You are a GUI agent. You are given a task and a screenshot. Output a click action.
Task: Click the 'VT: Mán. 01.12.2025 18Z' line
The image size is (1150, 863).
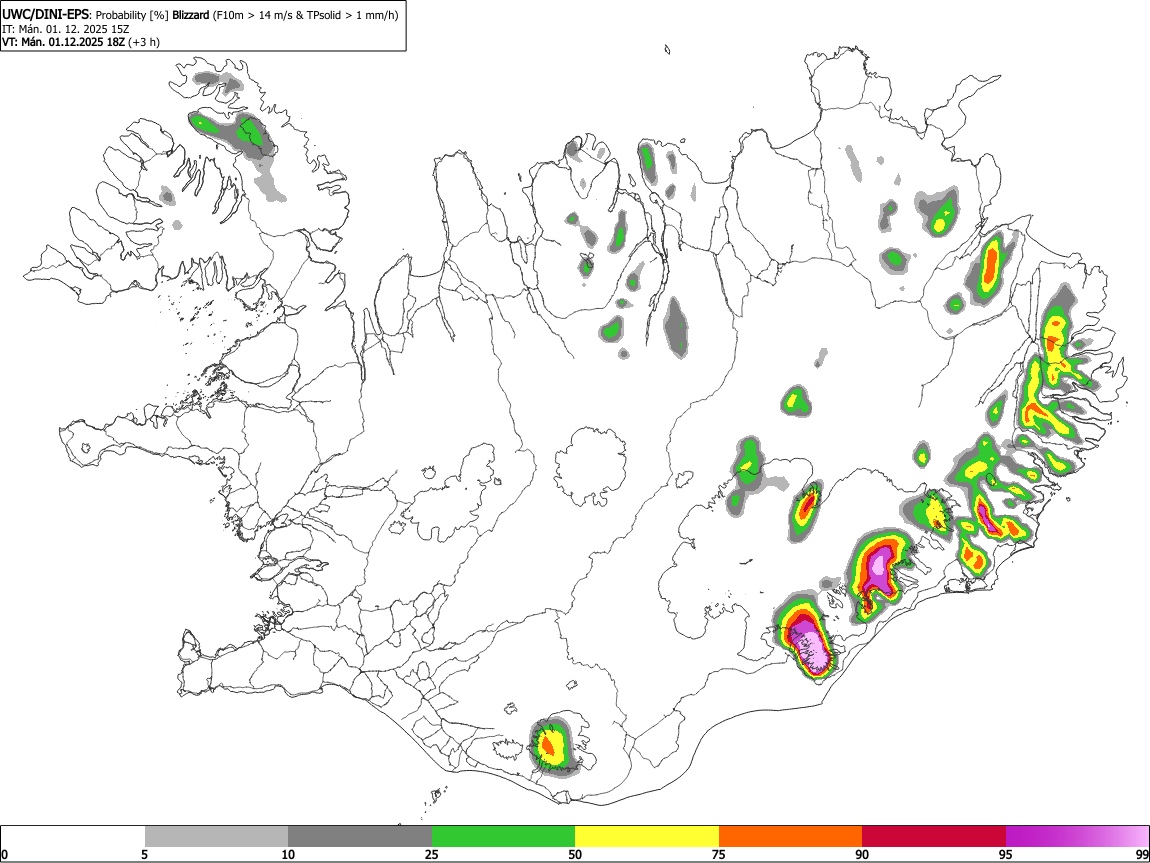click(x=63, y=42)
